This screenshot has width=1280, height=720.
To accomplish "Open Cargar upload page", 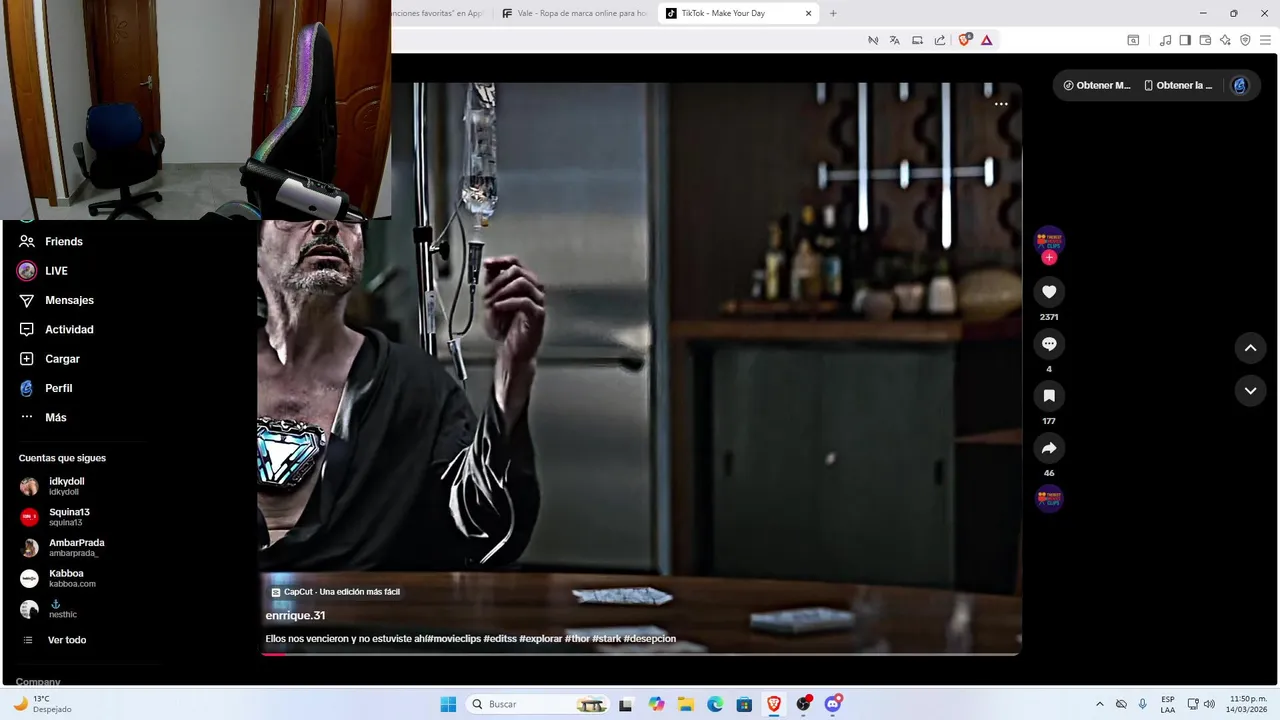I will (x=50, y=359).
